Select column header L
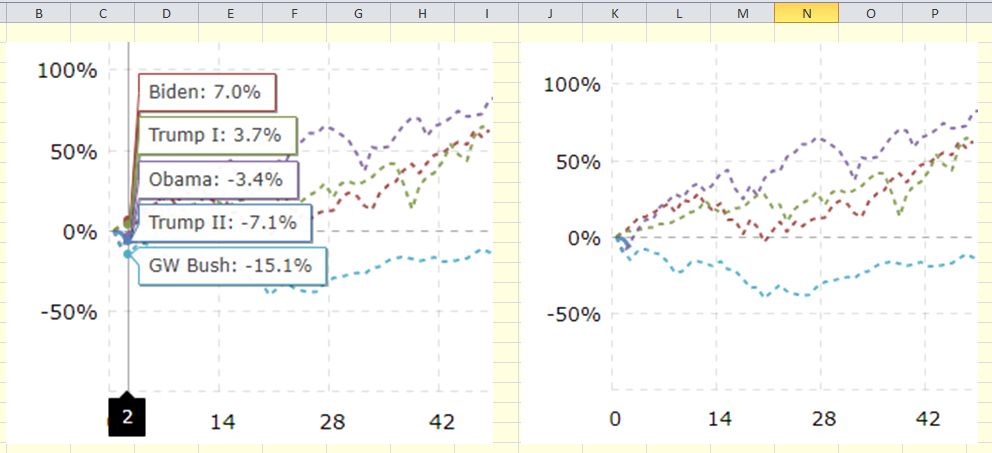Viewport: 992px width, 453px height. coord(678,12)
